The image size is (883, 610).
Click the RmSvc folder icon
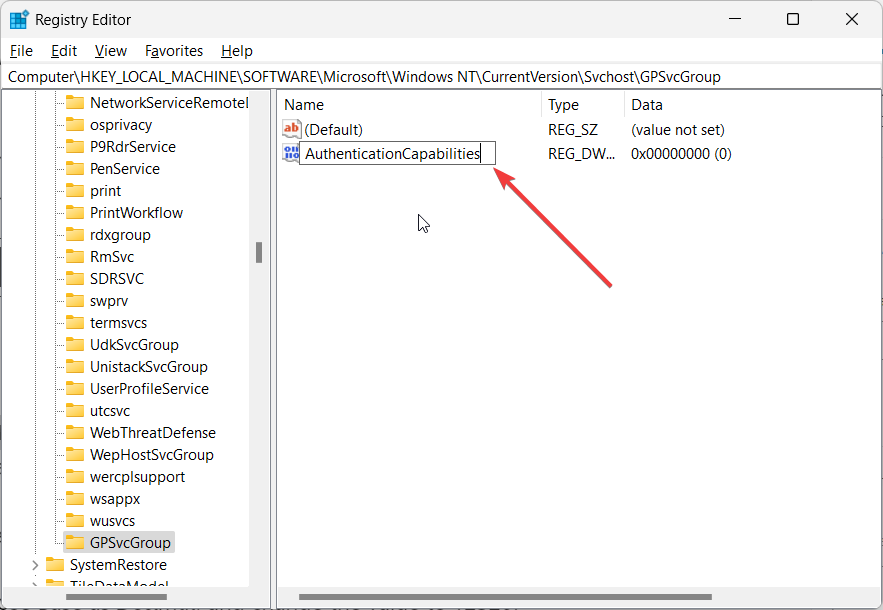(x=74, y=256)
